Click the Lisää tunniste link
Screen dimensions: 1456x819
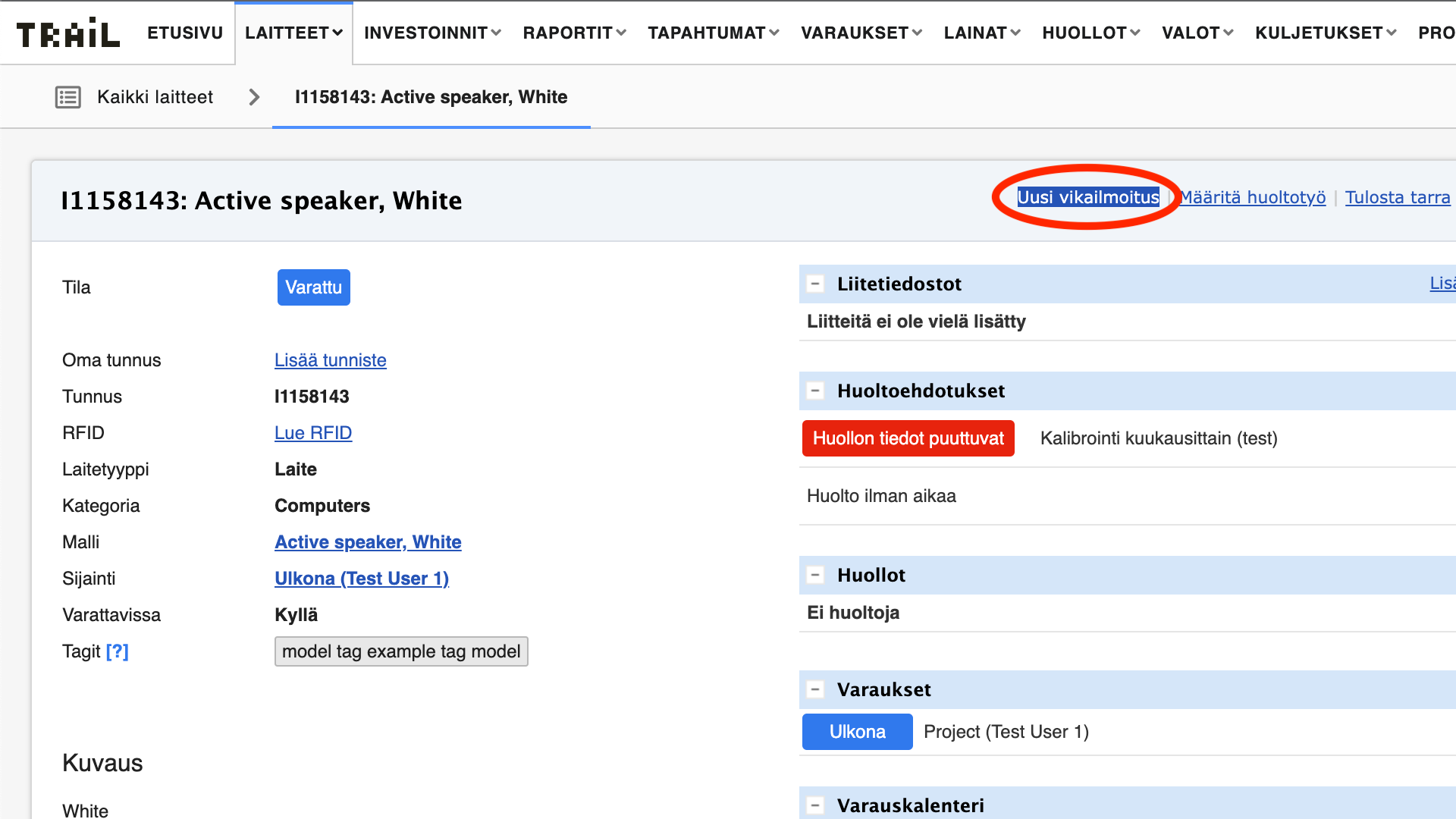point(331,360)
